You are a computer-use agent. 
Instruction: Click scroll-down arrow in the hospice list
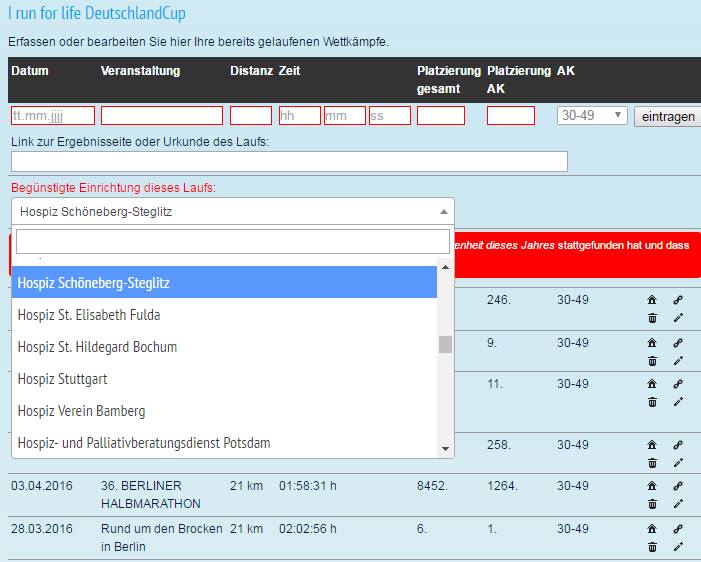446,449
